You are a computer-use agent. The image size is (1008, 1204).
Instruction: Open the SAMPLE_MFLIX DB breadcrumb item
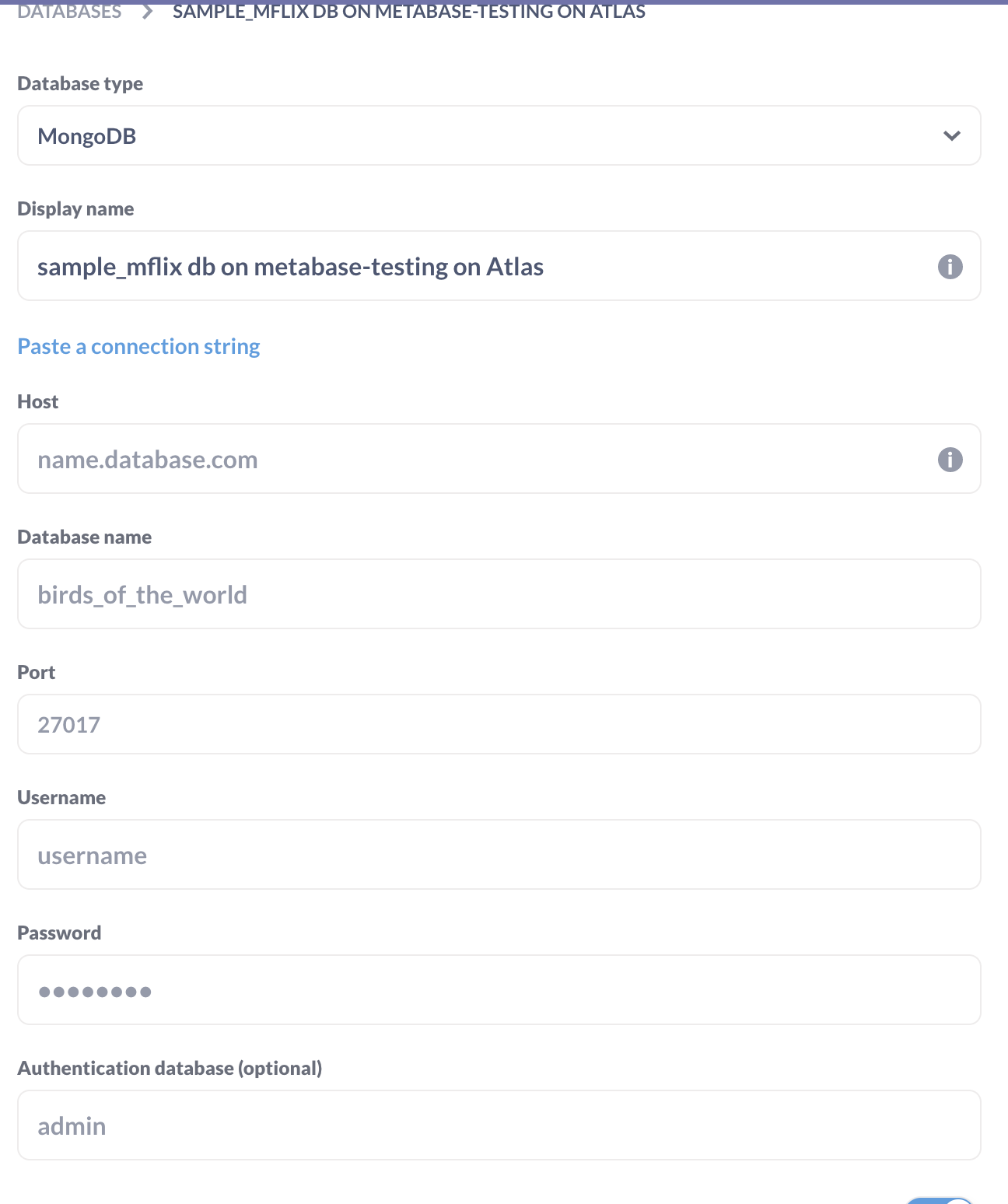point(410,11)
